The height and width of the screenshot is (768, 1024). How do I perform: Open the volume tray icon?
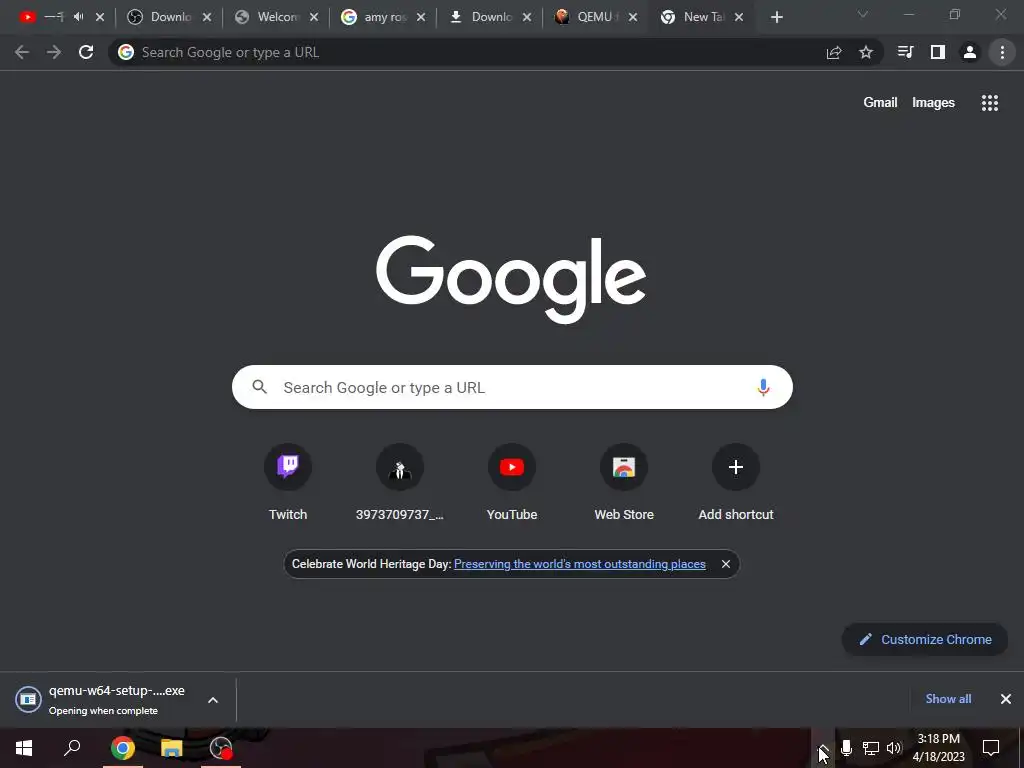coord(894,748)
